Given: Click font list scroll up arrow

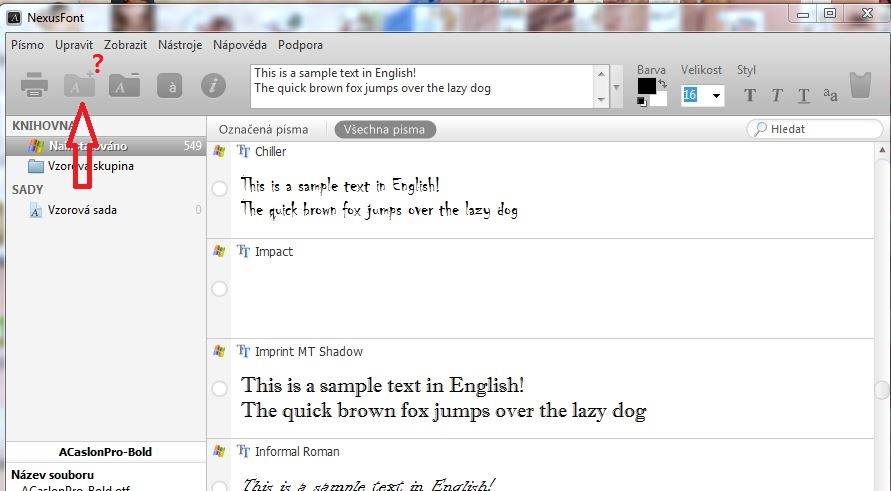Looking at the screenshot, I should coord(882,150).
